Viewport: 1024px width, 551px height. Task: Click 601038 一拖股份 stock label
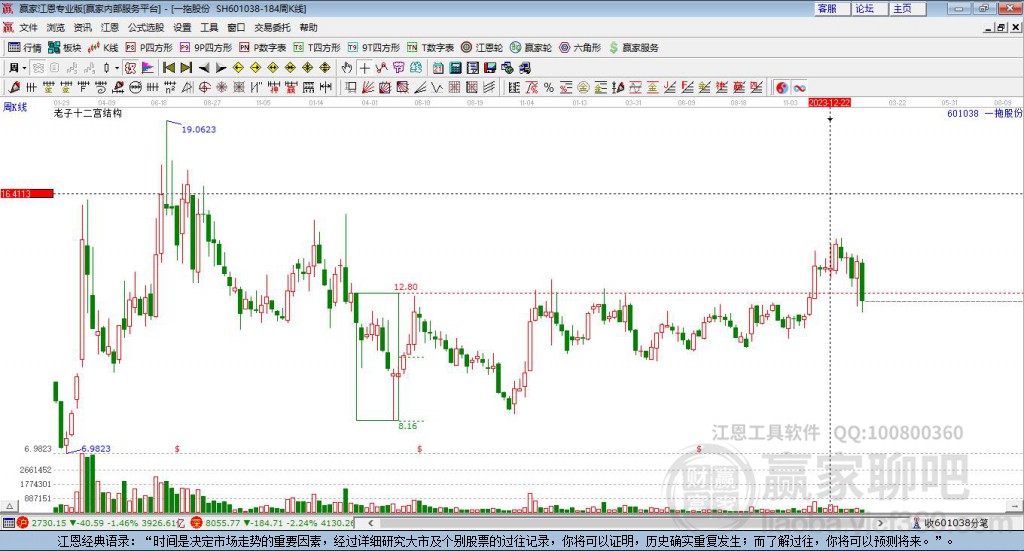tap(984, 113)
